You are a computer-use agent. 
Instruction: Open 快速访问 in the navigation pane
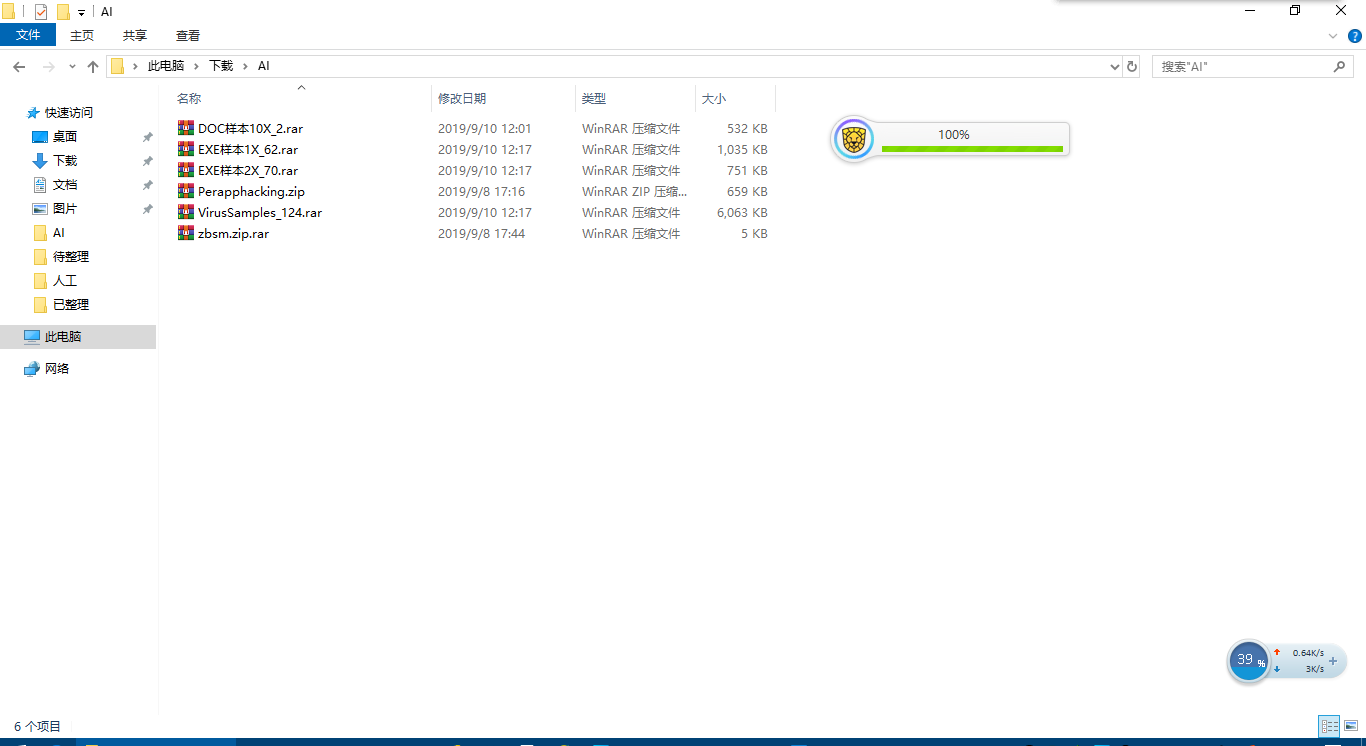tap(69, 113)
